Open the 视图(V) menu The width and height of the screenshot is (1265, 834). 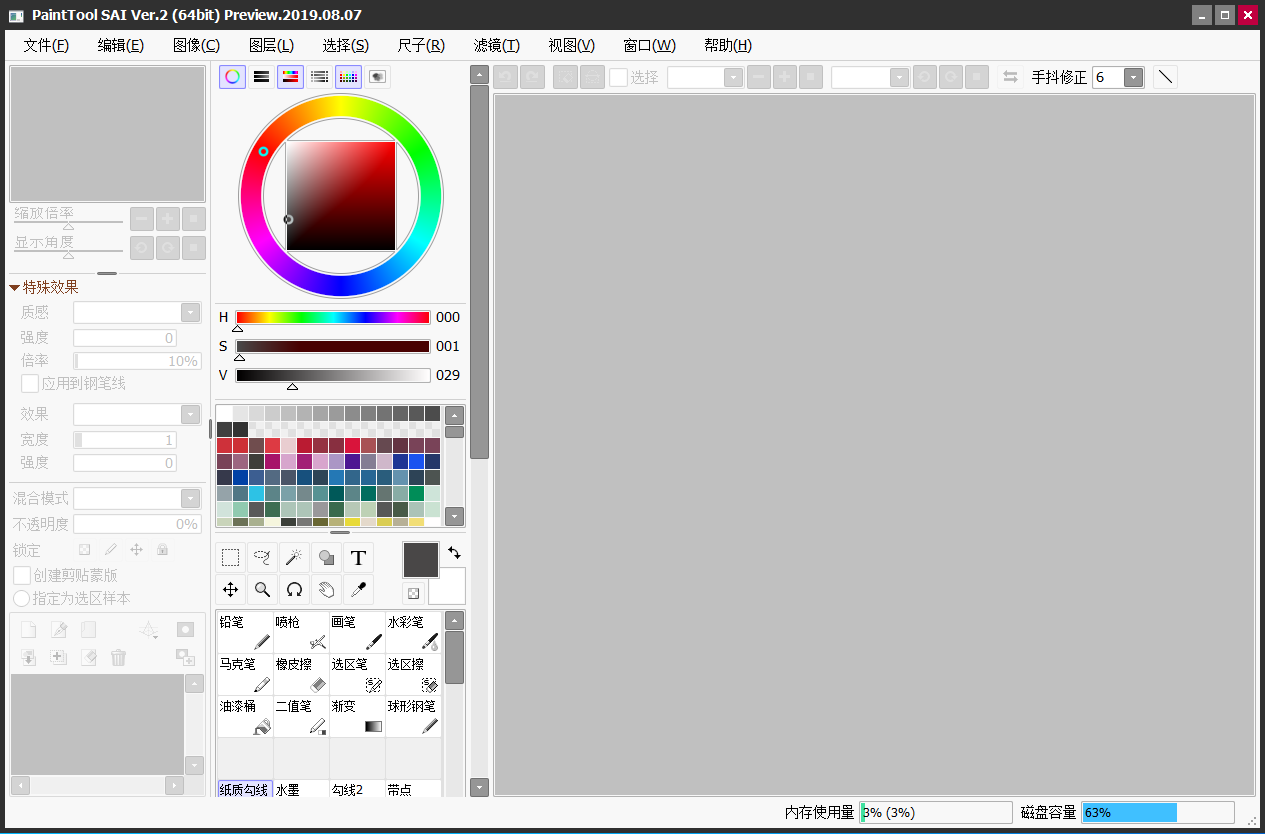point(572,45)
